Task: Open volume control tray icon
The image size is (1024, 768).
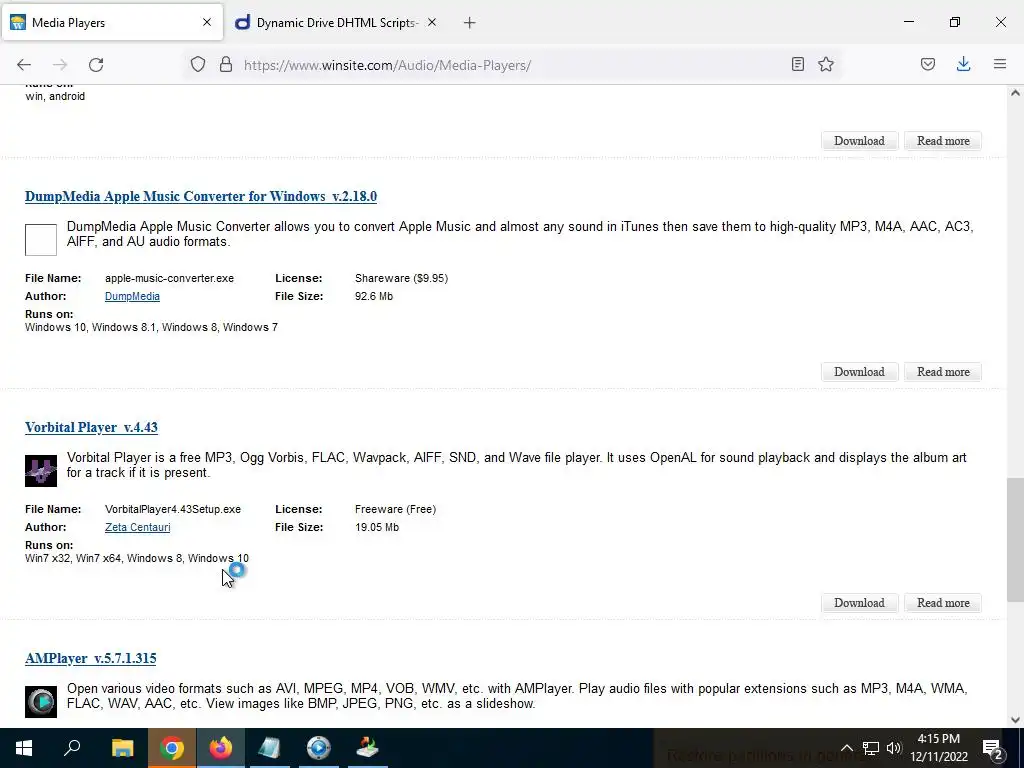Action: click(894, 748)
